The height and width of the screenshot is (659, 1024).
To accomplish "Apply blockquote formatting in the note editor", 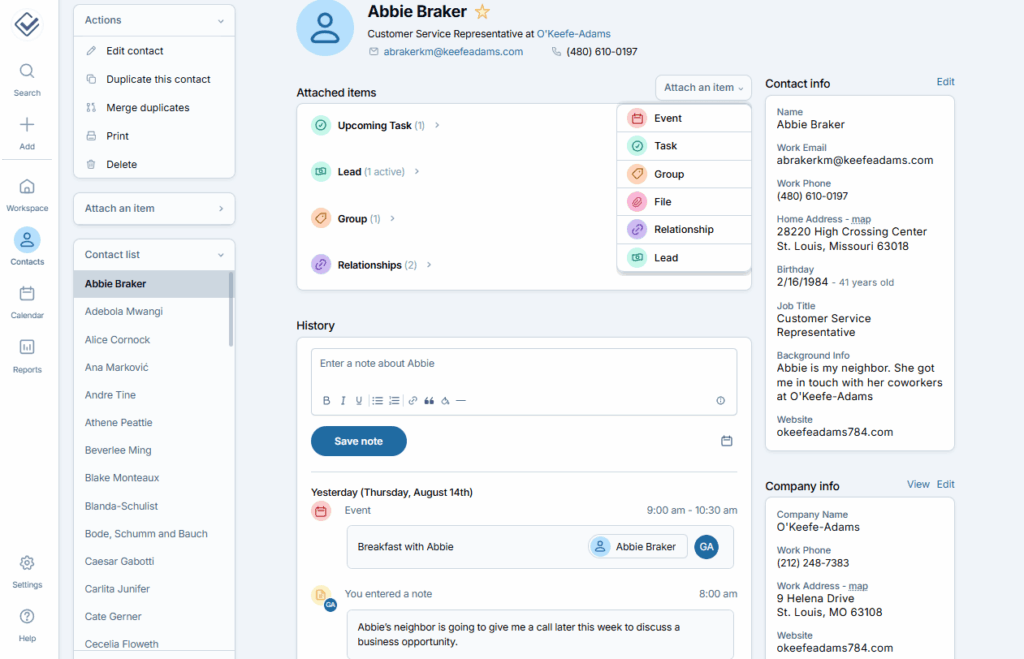I will 429,400.
